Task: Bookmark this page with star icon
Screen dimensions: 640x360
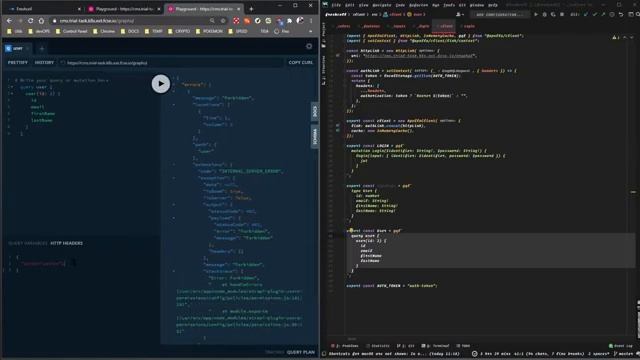Action: click(223, 21)
